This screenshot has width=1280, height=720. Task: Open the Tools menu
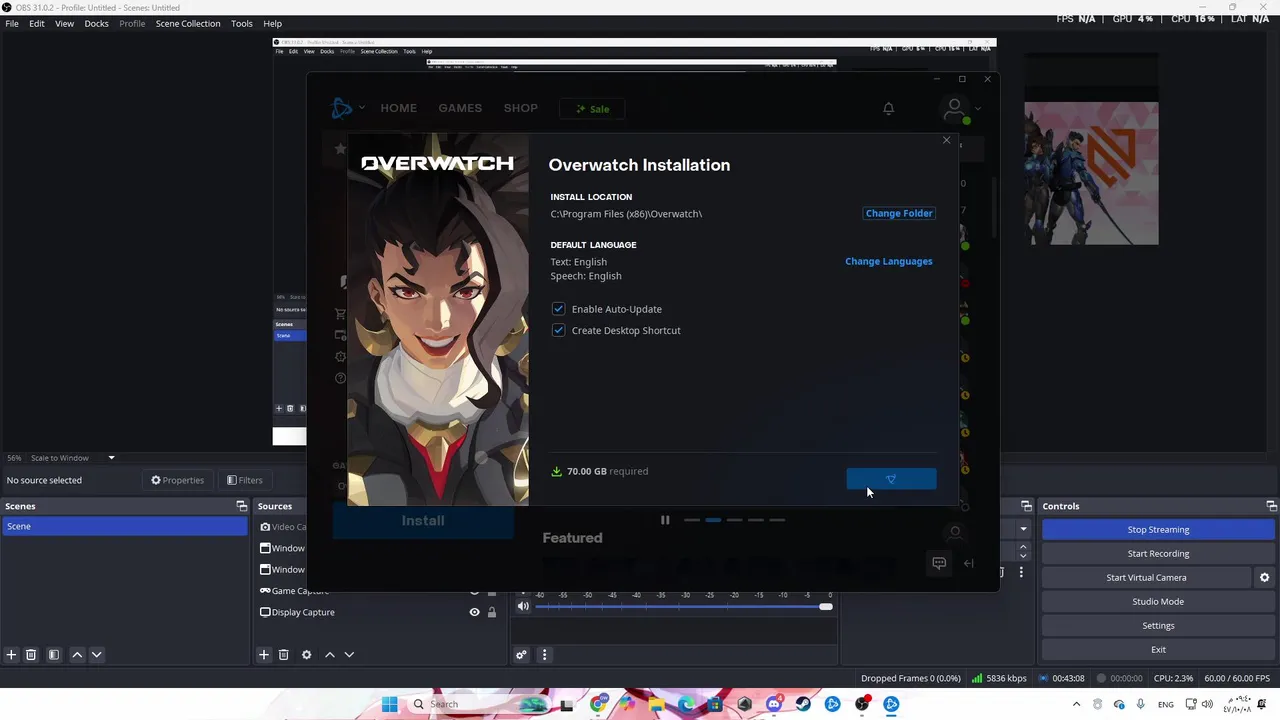242,23
